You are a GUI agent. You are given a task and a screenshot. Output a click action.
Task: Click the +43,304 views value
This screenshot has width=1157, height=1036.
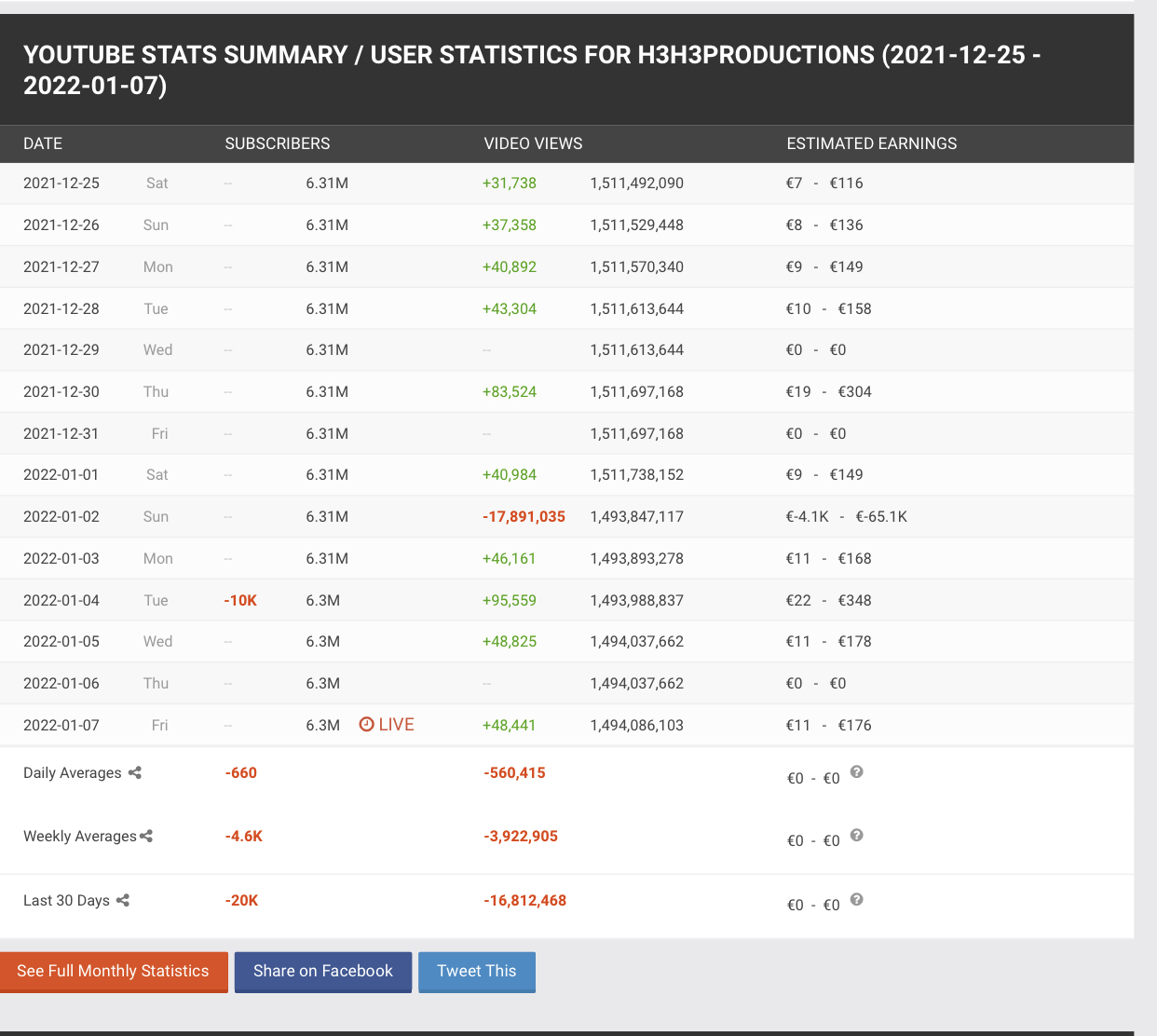(510, 309)
